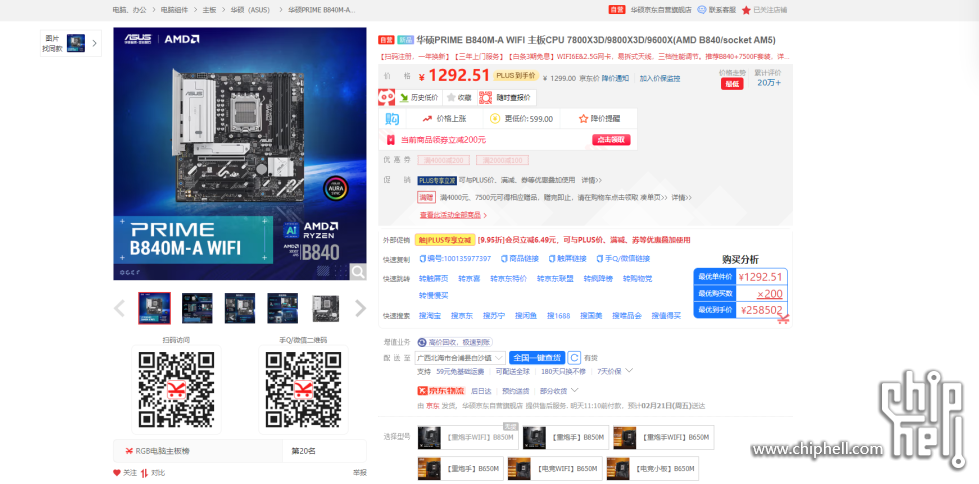Click 全国一键查货 button
The image size is (979, 484).
[x=536, y=358]
